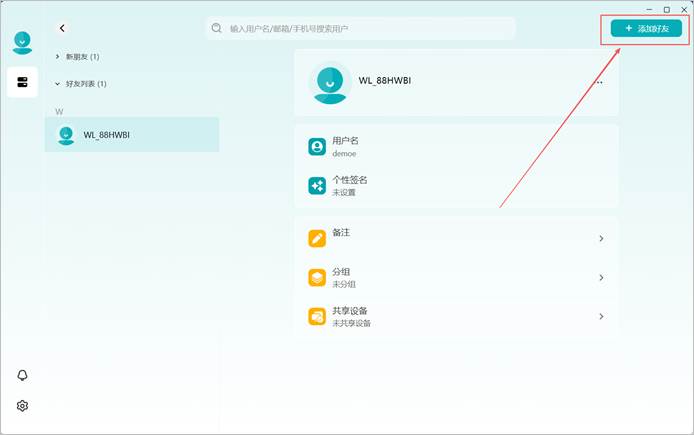Screen dimensions: 694x435
Task: Open the device list sidebar icon
Action: 22,82
